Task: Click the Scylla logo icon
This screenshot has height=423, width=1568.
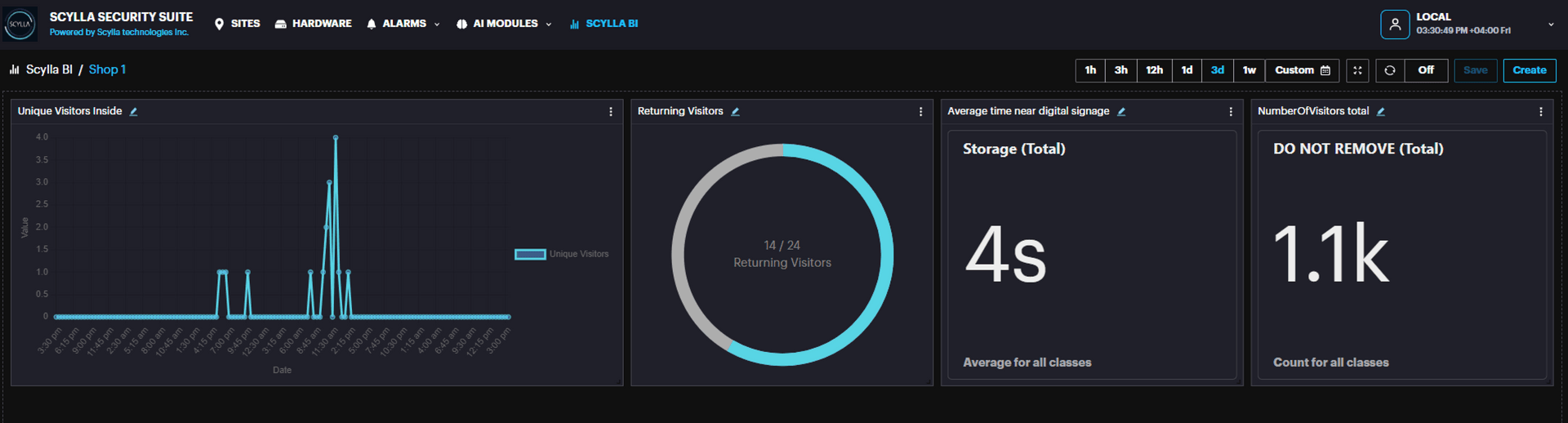Action: tap(20, 24)
